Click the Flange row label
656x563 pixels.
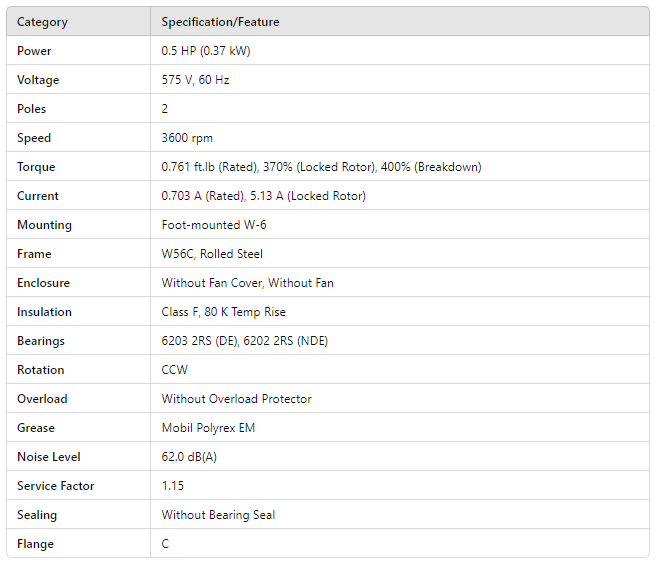click(x=35, y=544)
